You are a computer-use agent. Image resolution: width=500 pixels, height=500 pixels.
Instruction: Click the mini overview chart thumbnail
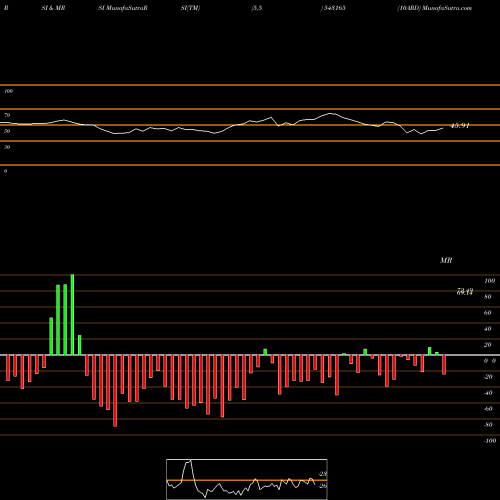pyautogui.click(x=247, y=479)
